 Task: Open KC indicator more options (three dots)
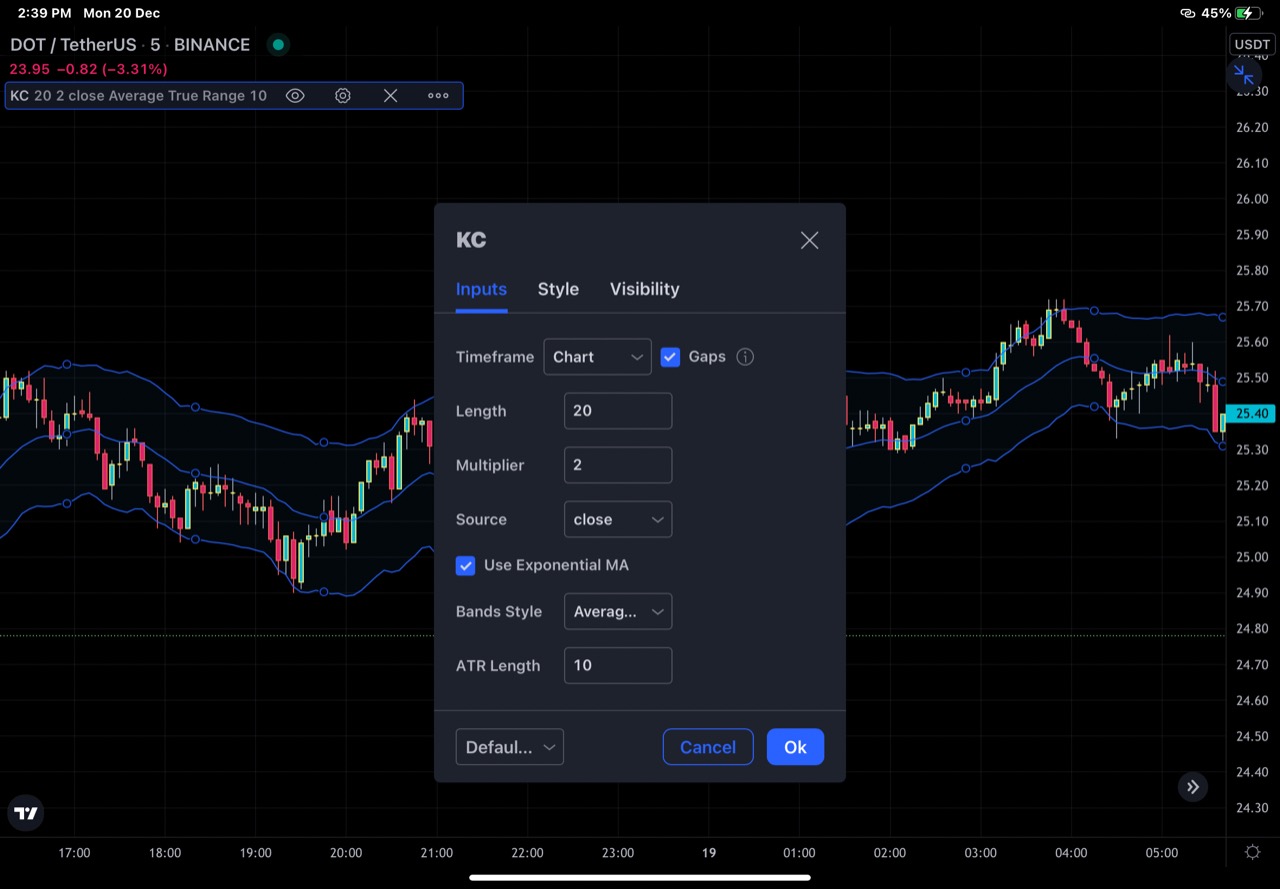point(438,96)
